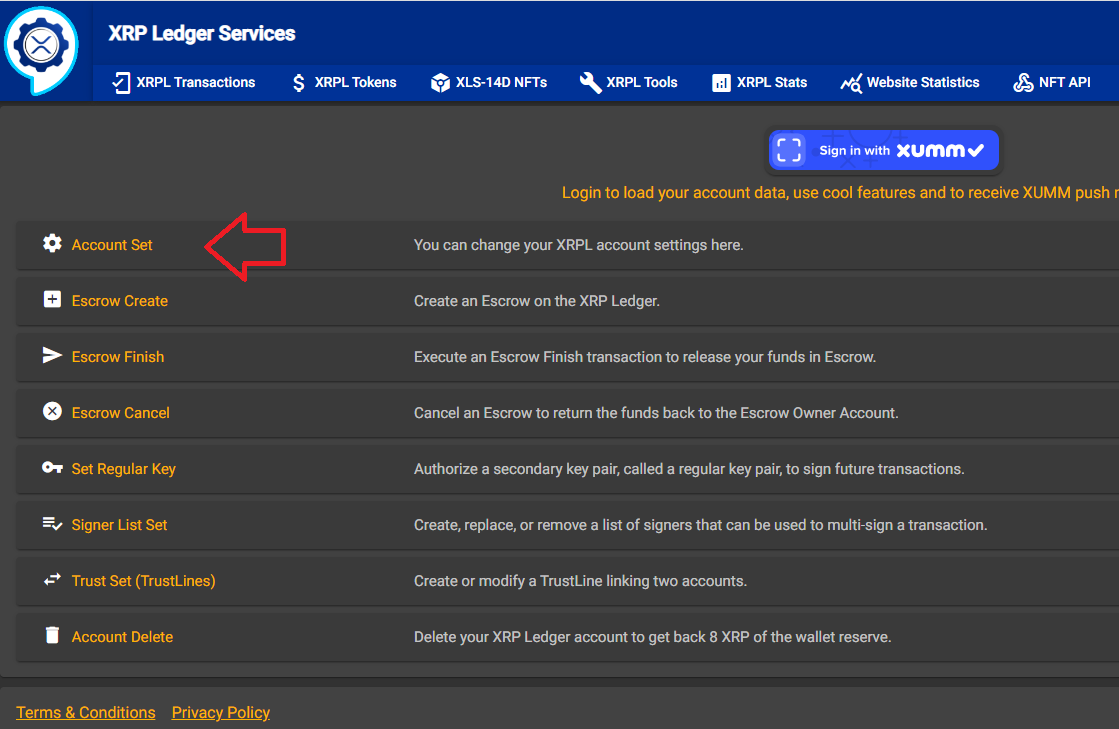Open the XRPL Stats menu
Image resolution: width=1119 pixels, height=729 pixels.
click(x=759, y=82)
